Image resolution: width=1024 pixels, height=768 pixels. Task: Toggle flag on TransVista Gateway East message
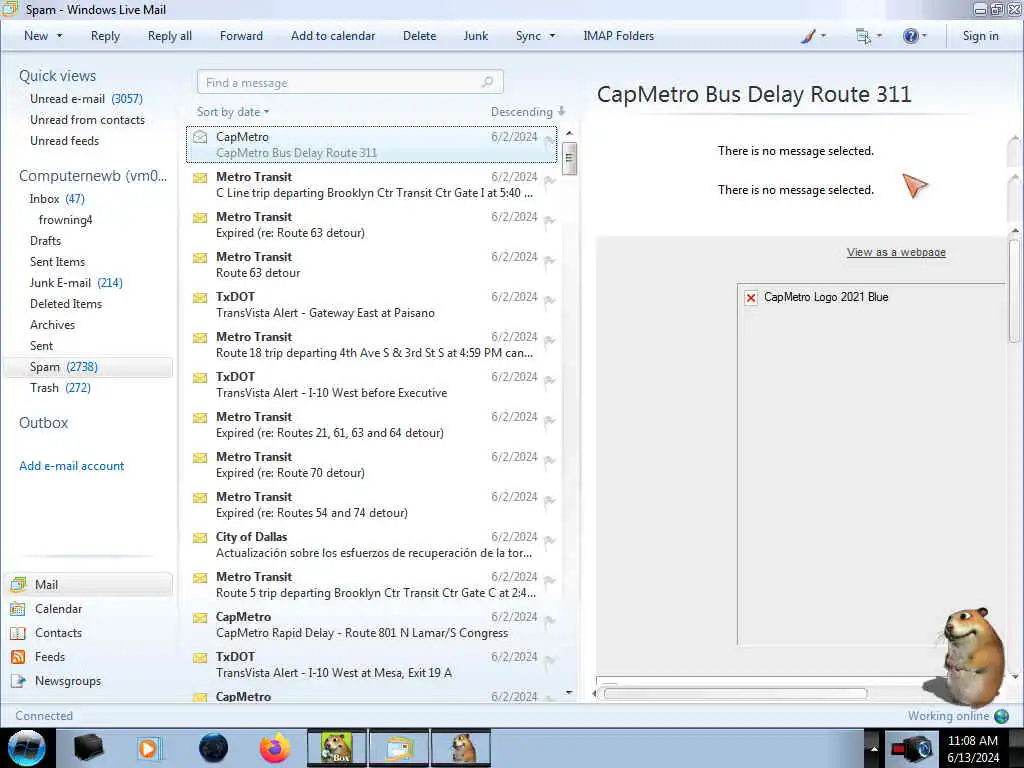click(x=549, y=300)
